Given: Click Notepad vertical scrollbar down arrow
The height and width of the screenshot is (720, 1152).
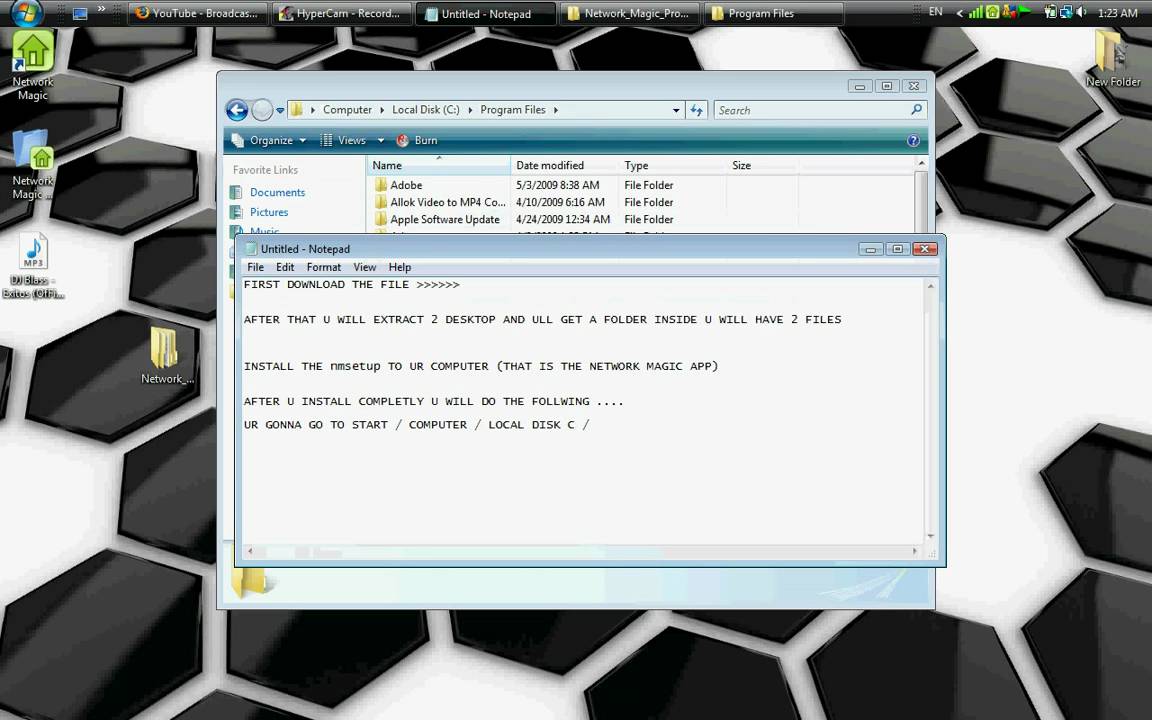Looking at the screenshot, I should point(931,536).
